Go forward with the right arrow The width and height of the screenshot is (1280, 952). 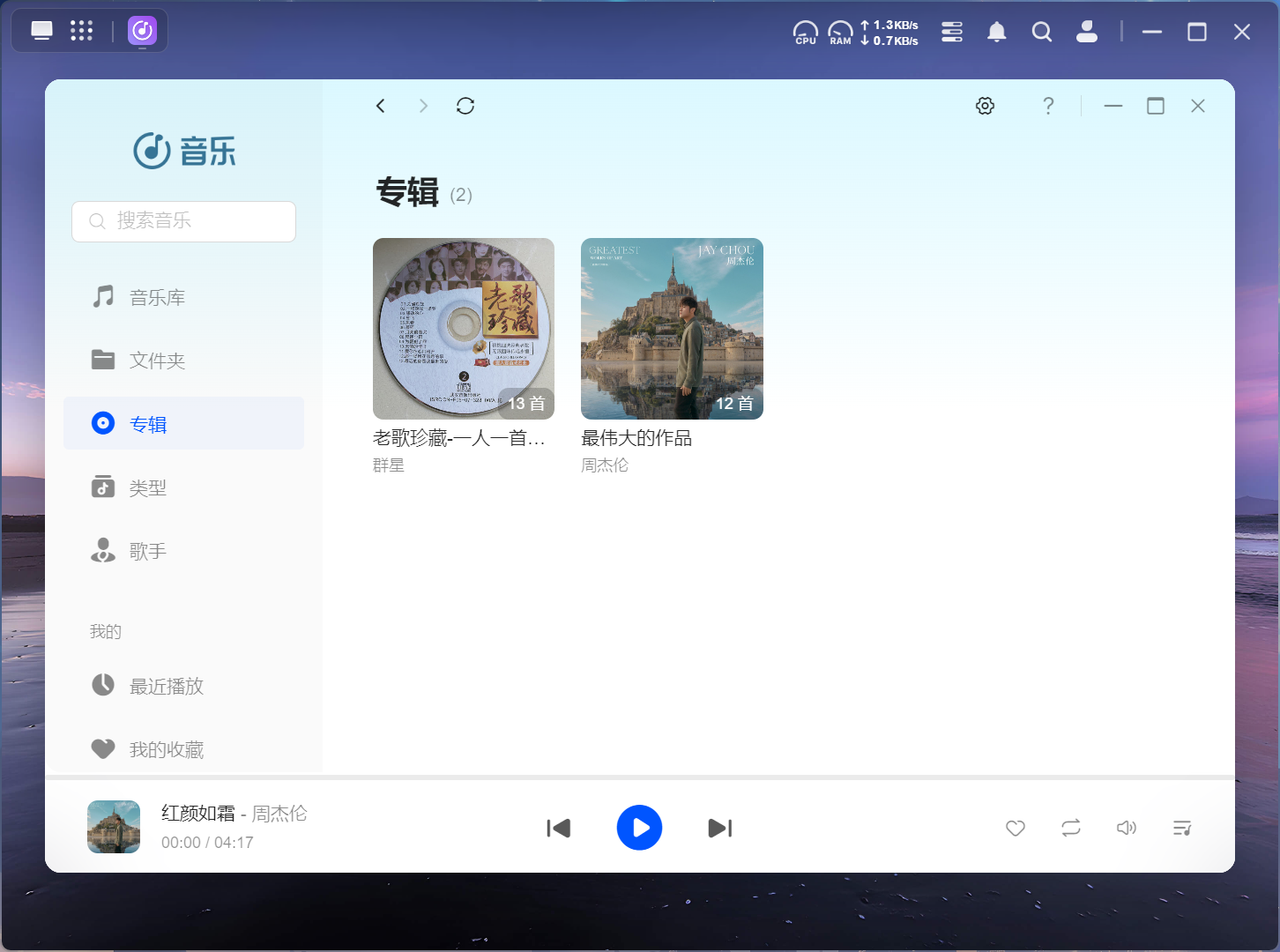[423, 106]
